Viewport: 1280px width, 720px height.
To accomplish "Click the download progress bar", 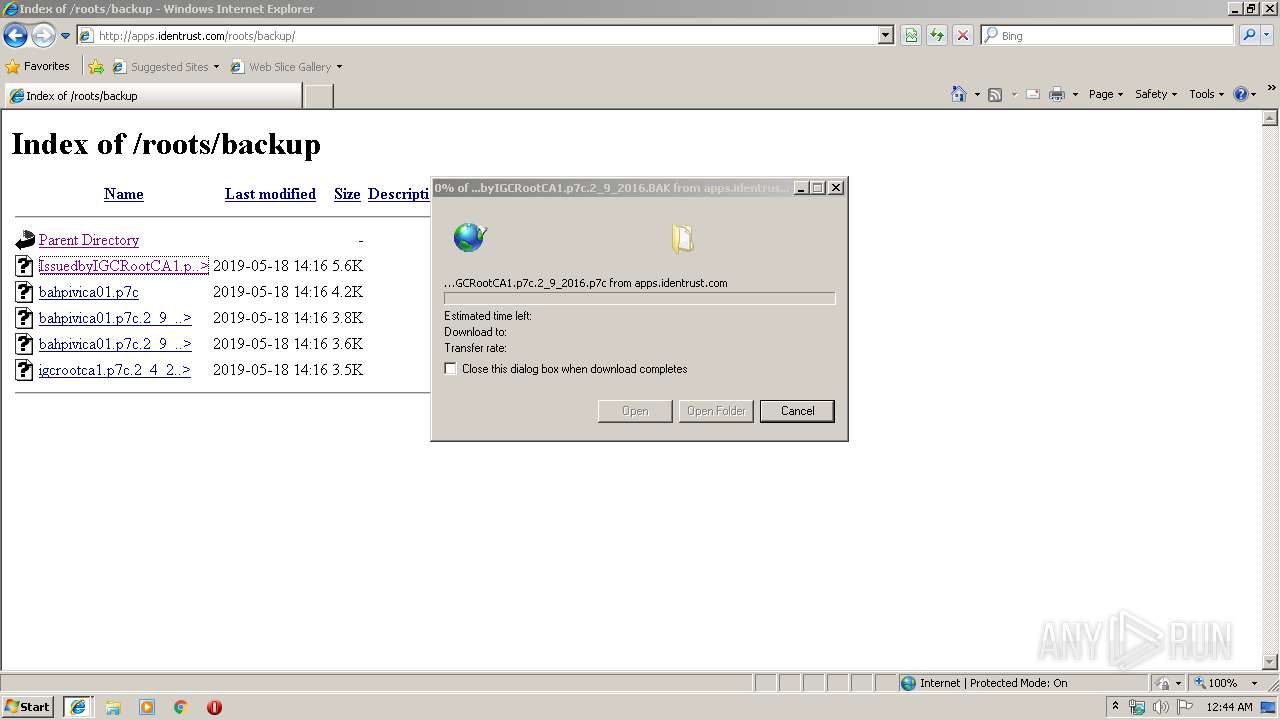I will (x=639, y=298).
